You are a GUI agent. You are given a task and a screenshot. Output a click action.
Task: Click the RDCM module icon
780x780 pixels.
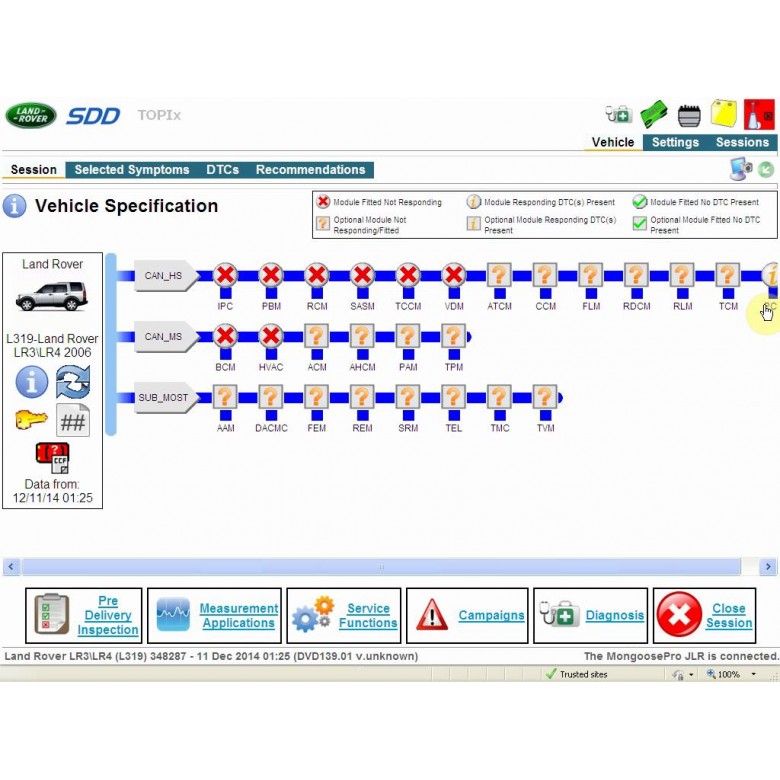pyautogui.click(x=636, y=275)
